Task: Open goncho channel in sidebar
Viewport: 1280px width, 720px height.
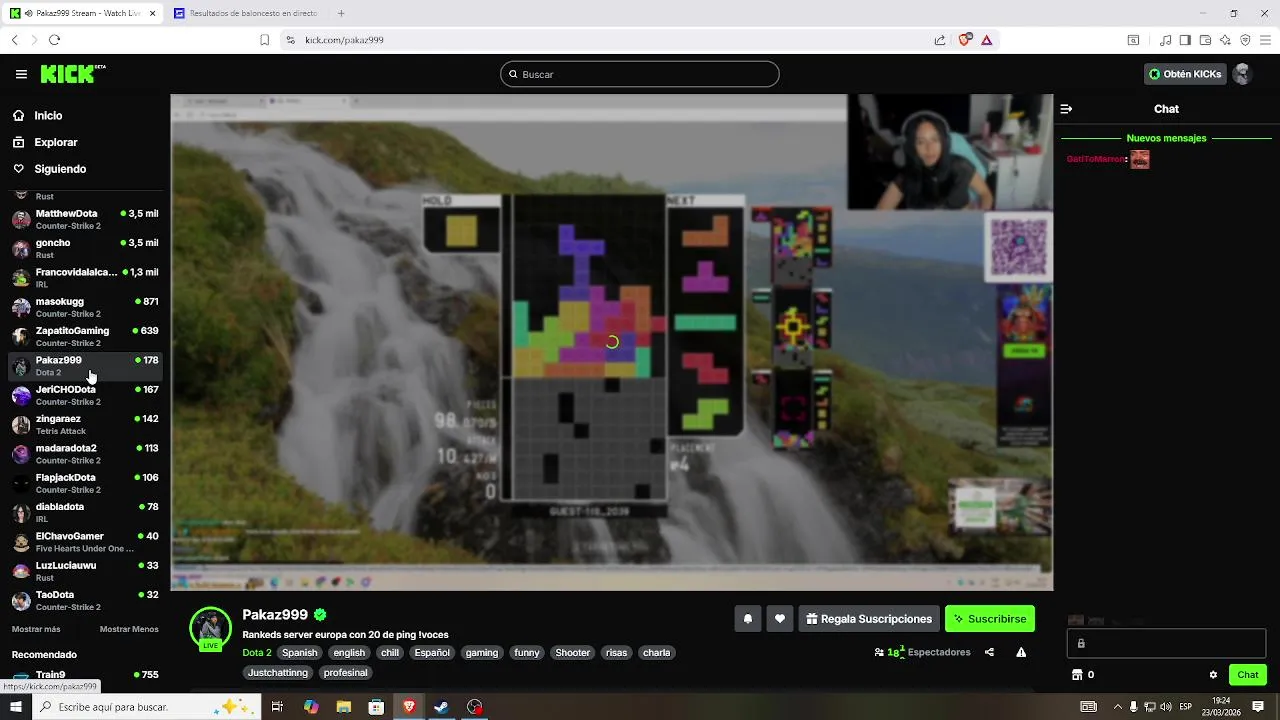Action: tap(84, 248)
